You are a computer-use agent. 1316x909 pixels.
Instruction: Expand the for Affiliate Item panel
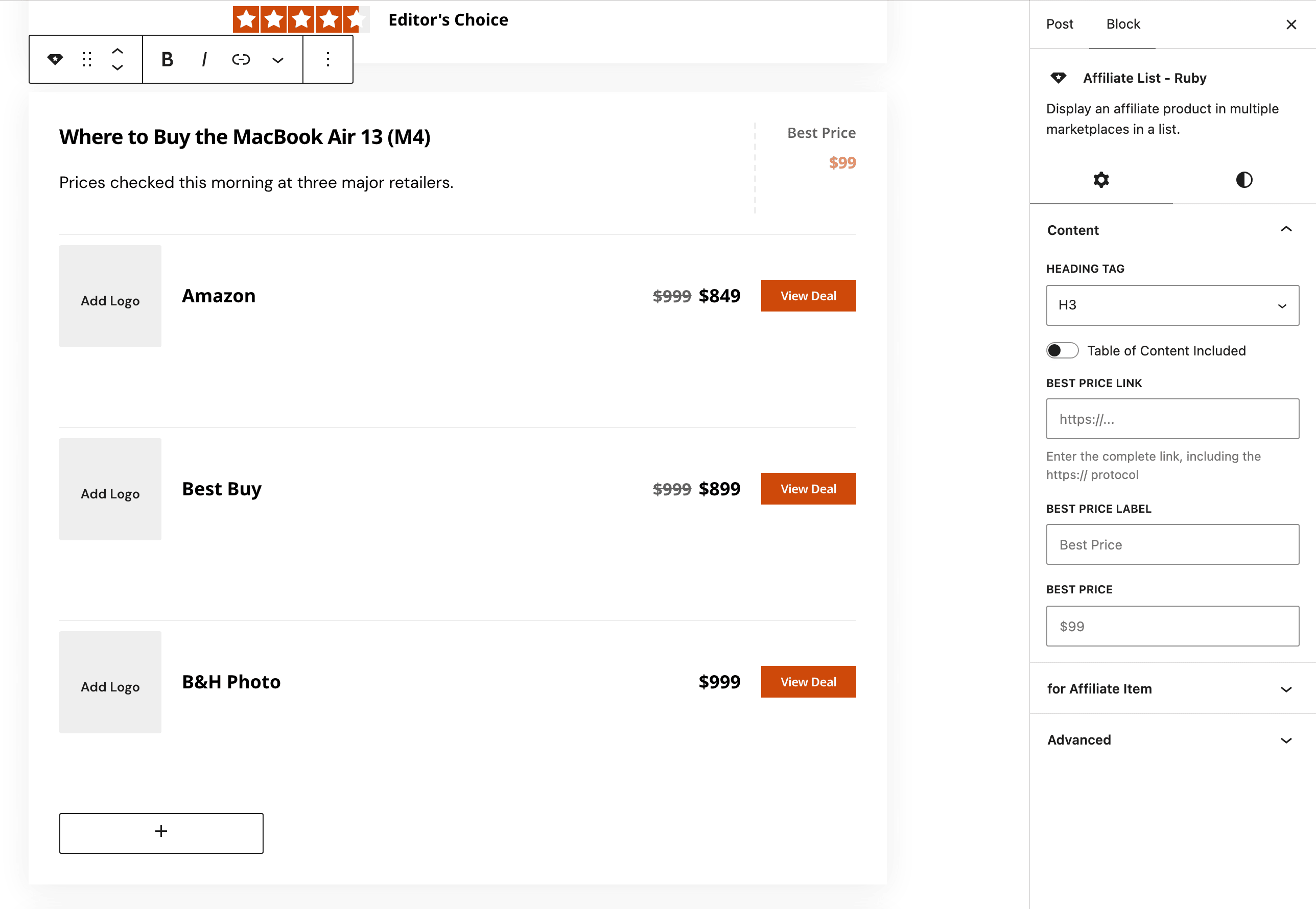pos(1172,688)
